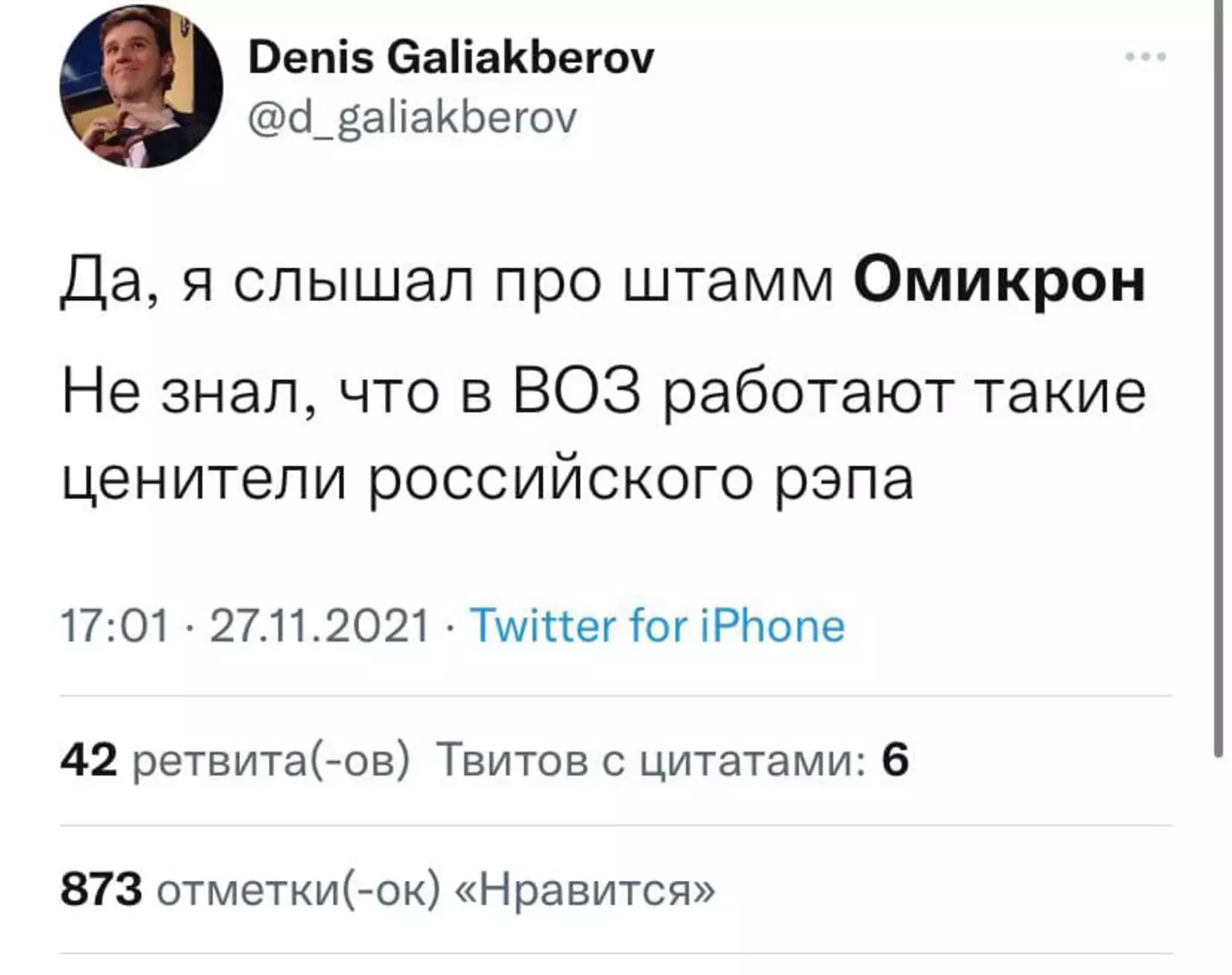Click the bold word Омикрон
The width and height of the screenshot is (1232, 975).
[x=999, y=281]
